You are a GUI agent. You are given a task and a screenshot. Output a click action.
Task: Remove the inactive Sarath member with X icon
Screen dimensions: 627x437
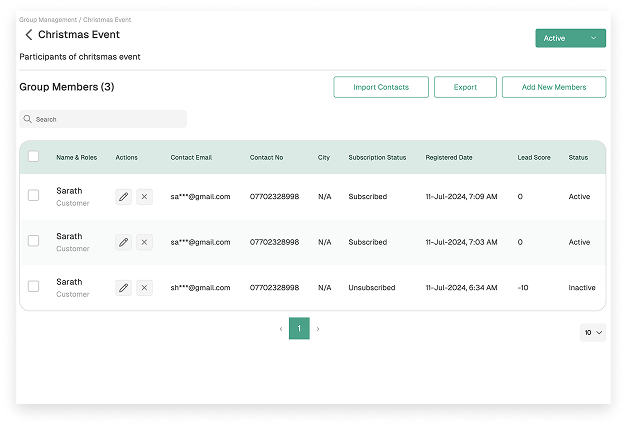144,288
